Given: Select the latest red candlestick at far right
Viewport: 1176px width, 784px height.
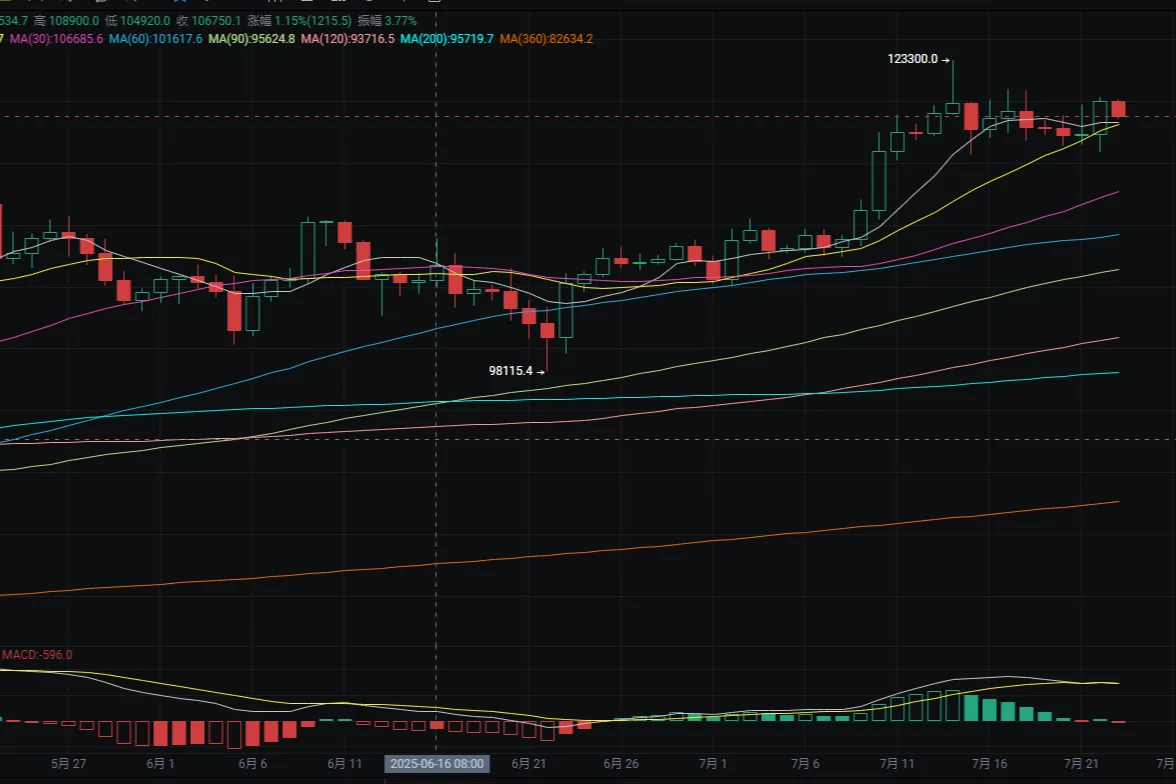Looking at the screenshot, I should 1118,109.
